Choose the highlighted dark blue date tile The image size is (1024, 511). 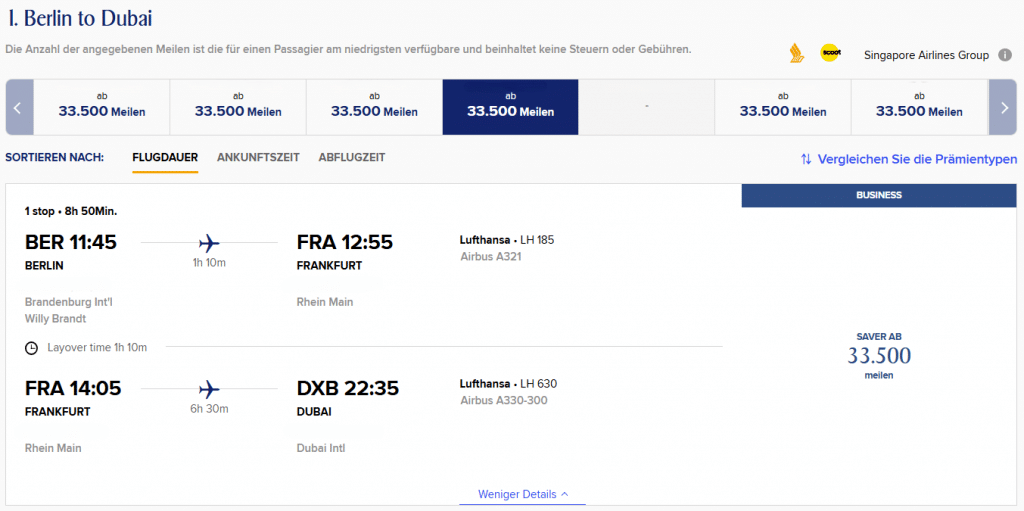[x=510, y=107]
